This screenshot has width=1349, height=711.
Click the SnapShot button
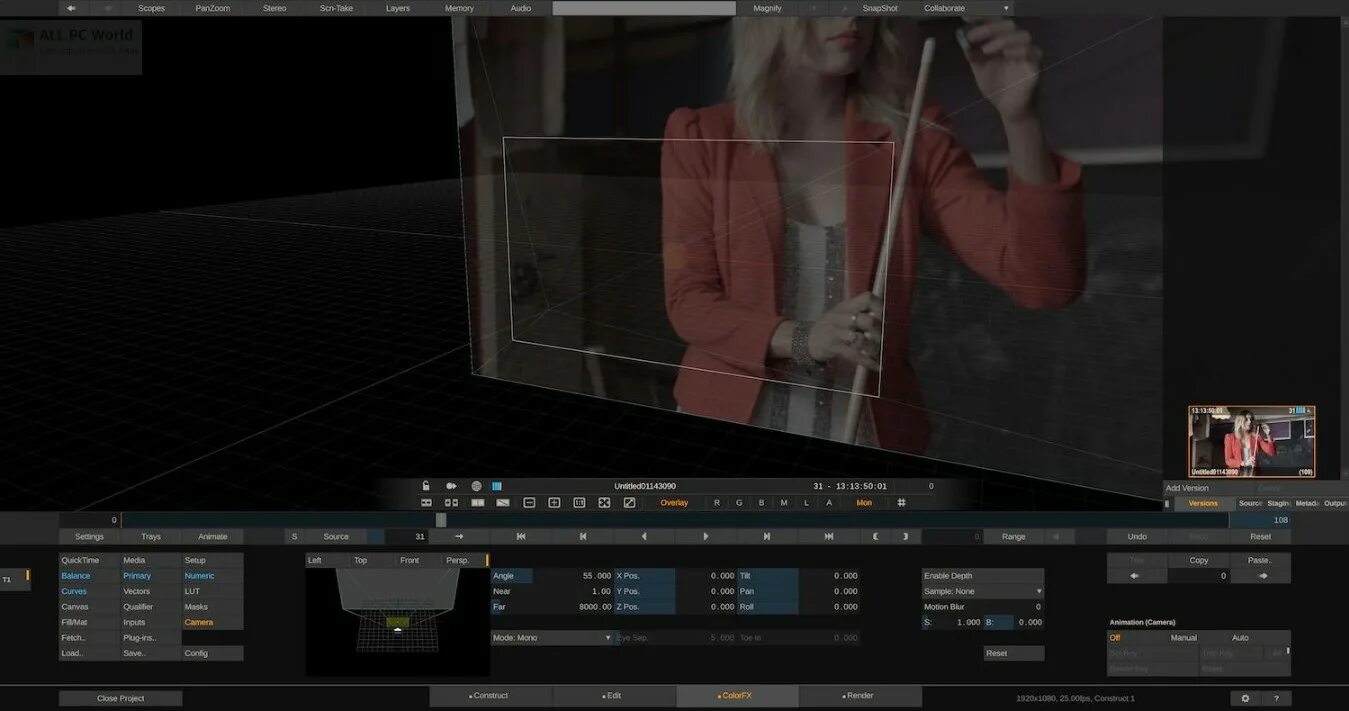880,8
